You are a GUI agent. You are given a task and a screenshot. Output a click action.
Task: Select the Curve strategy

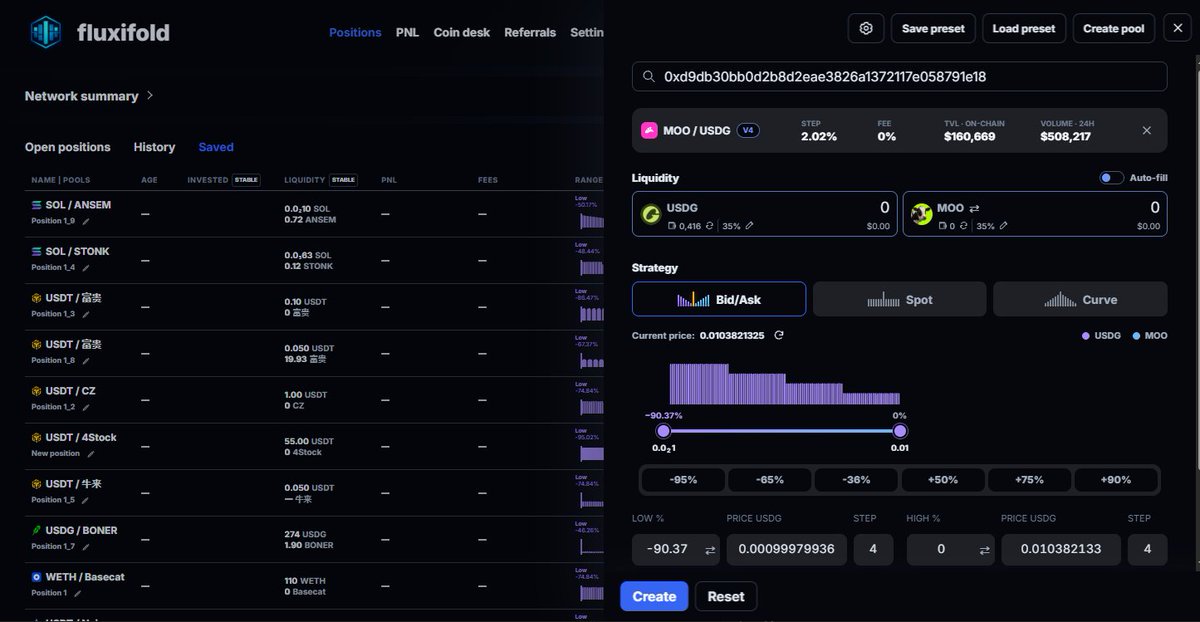pos(1080,299)
